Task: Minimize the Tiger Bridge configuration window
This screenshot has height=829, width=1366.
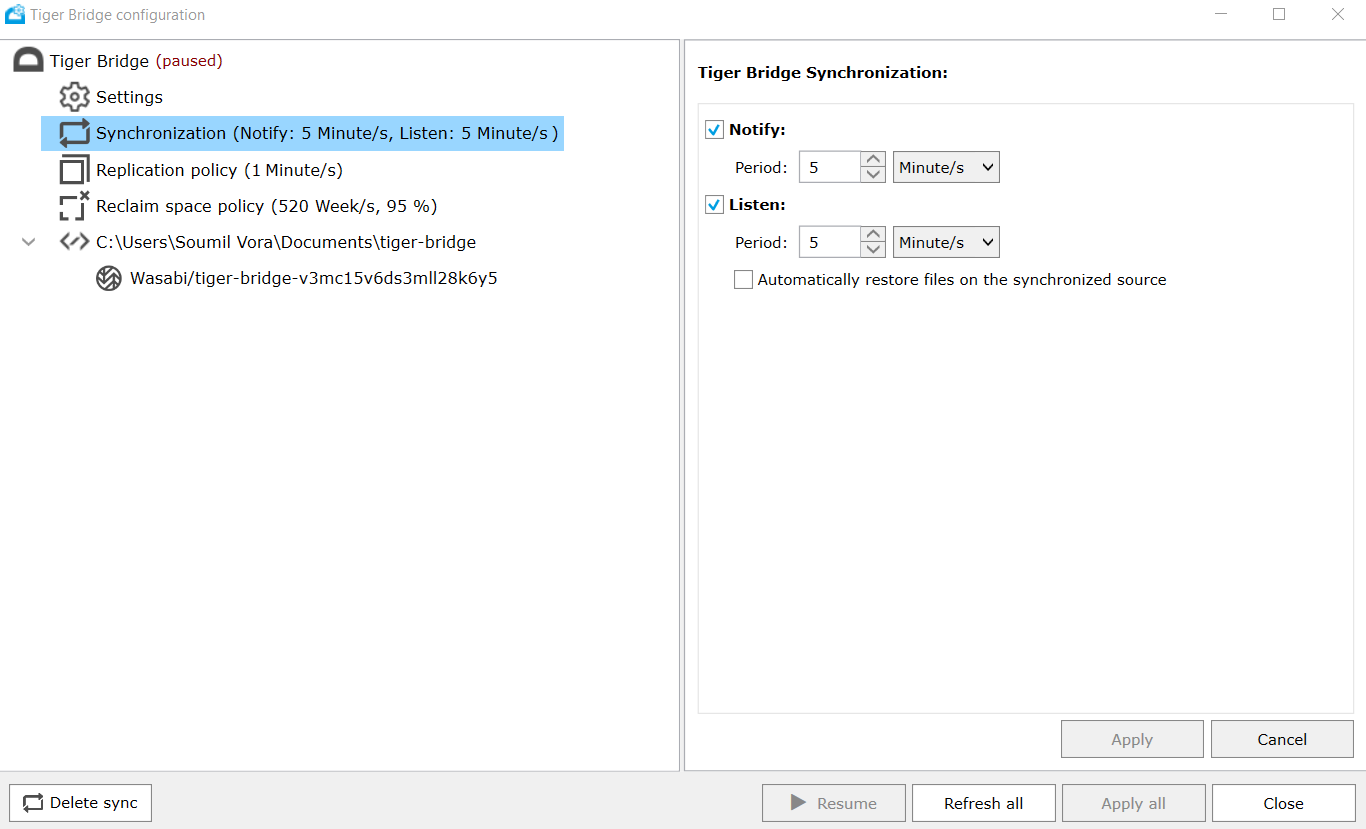Action: pos(1222,14)
